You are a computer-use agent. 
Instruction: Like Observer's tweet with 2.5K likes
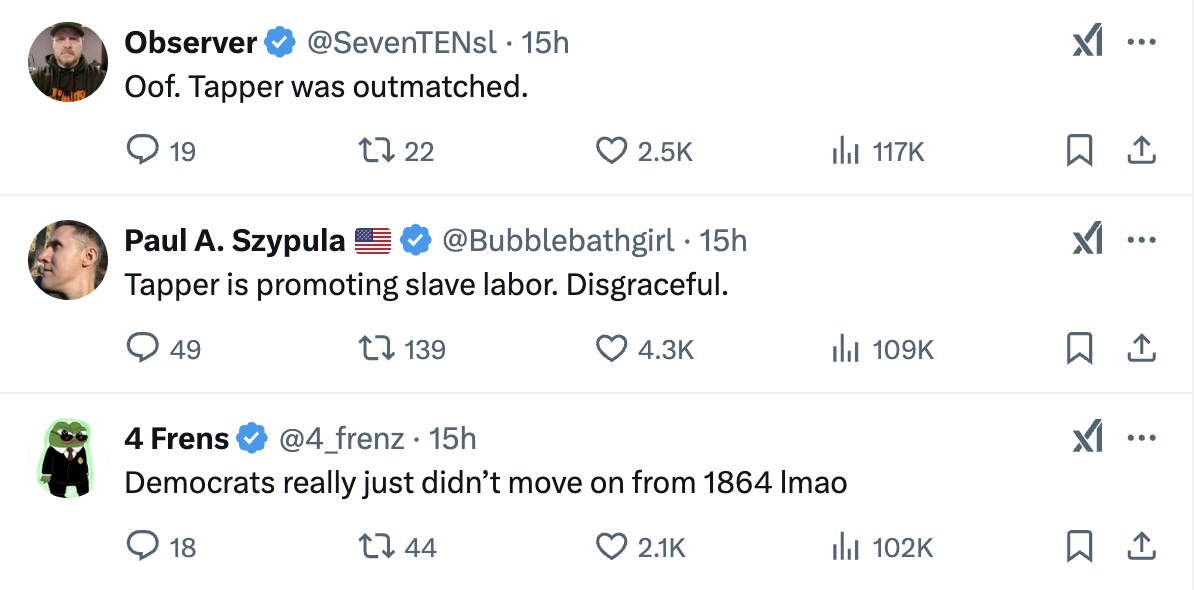click(x=611, y=151)
